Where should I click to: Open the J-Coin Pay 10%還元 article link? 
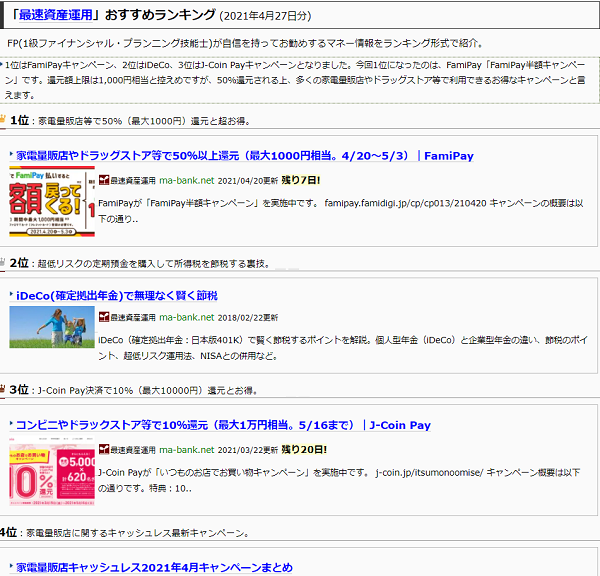coord(223,425)
